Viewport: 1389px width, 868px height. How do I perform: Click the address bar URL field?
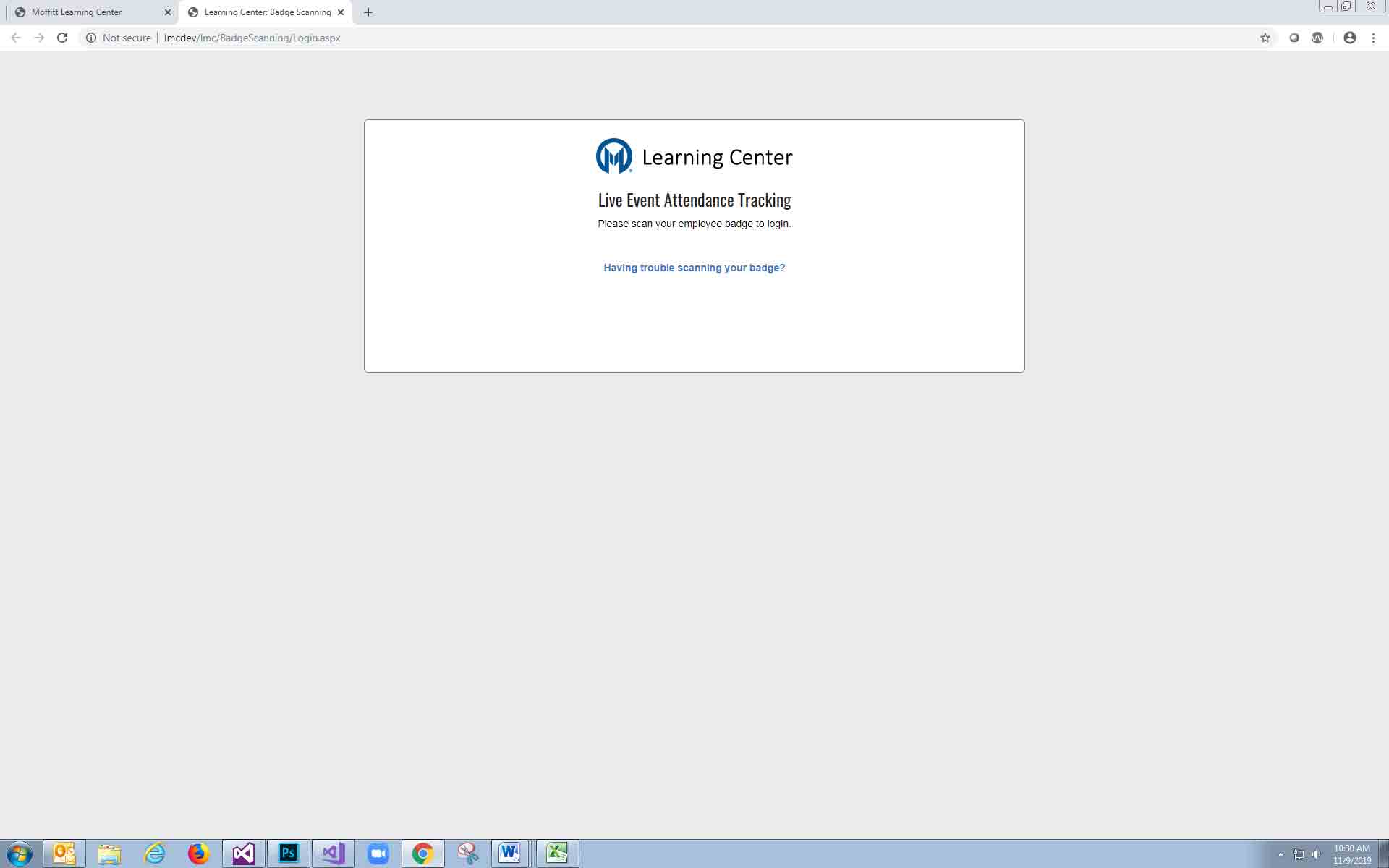pos(506,38)
